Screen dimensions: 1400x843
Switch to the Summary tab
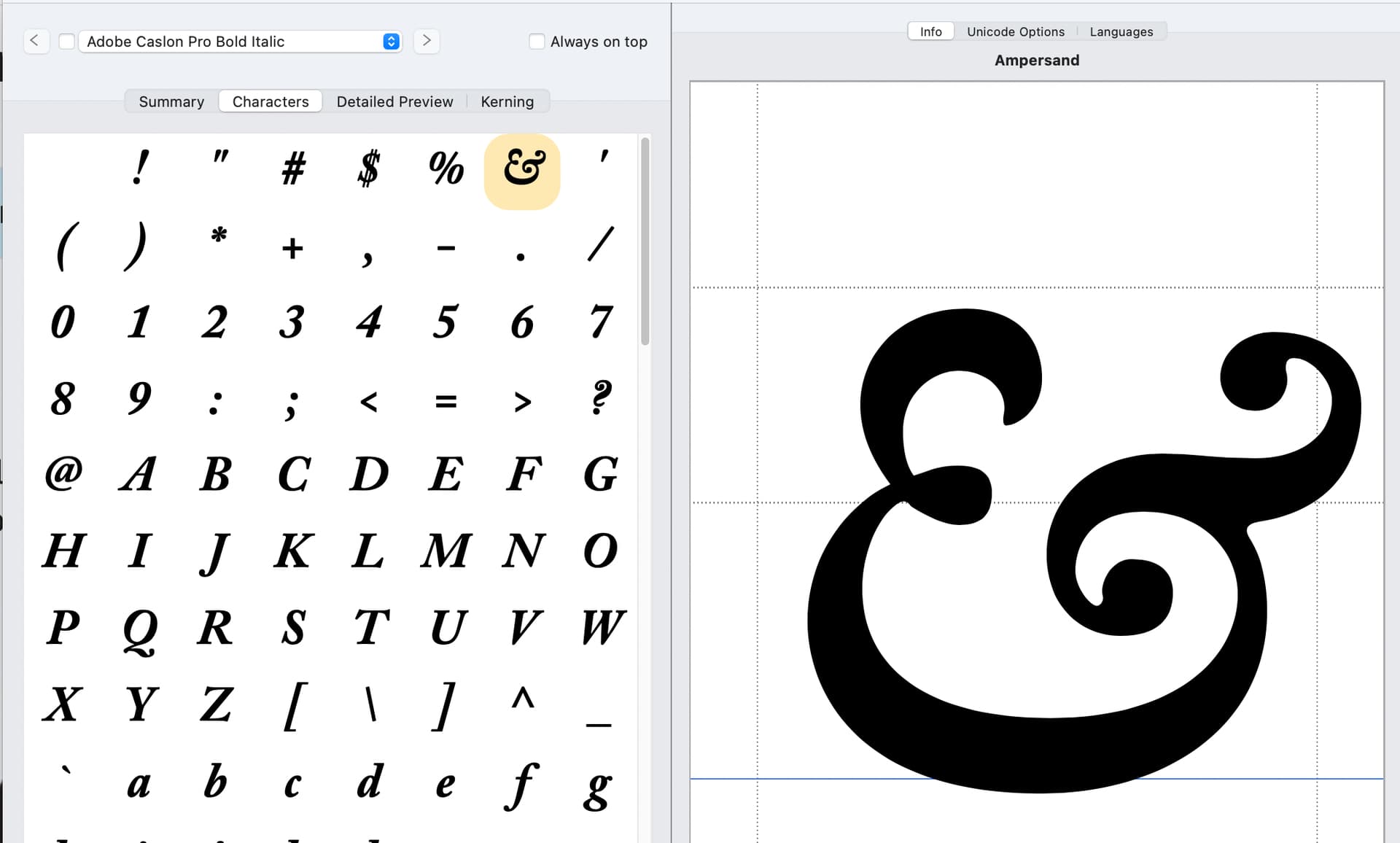pyautogui.click(x=171, y=101)
